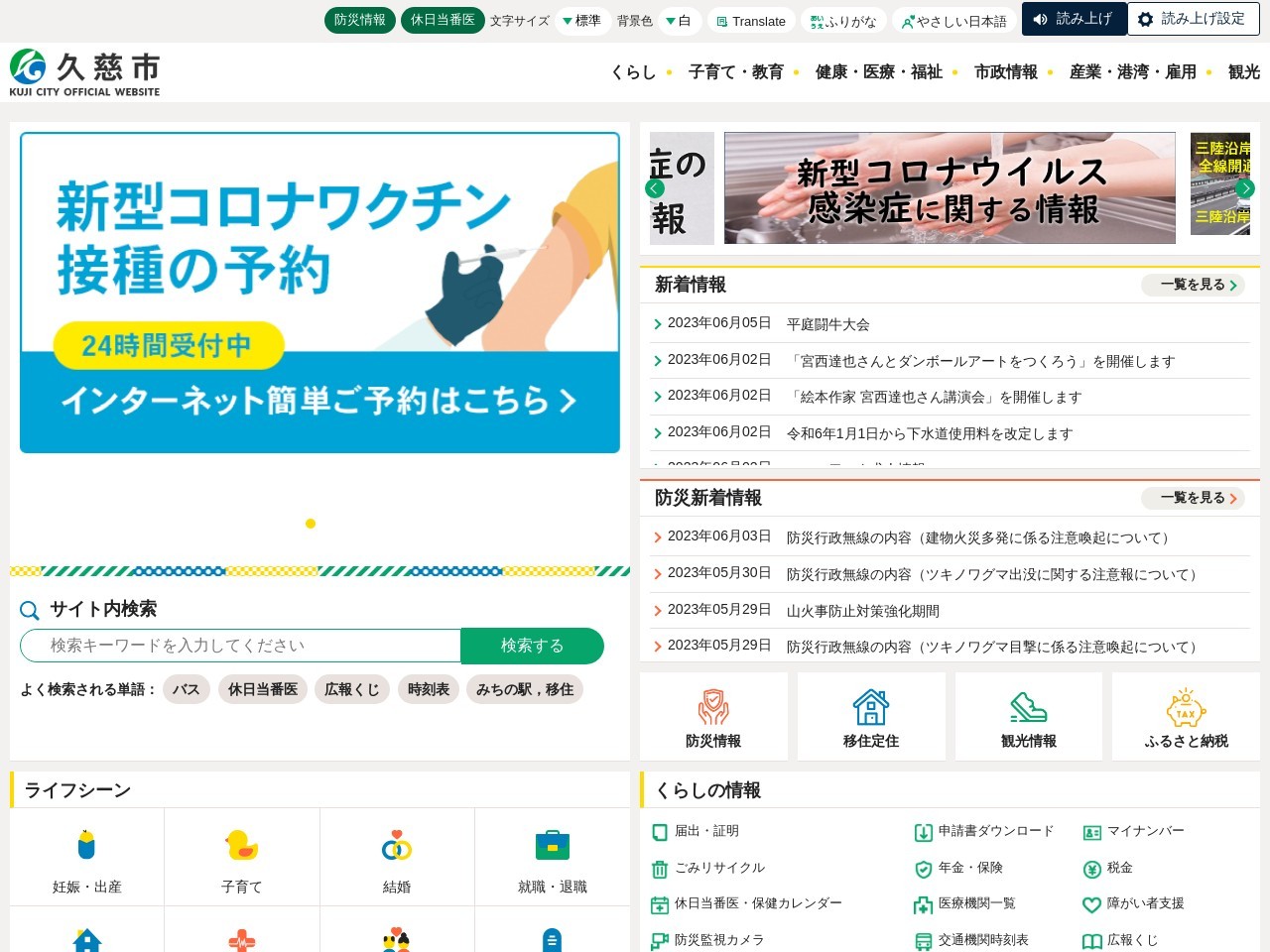Open 建物火災多発 disaster notice
This screenshot has height=952, width=1270.
point(979,537)
